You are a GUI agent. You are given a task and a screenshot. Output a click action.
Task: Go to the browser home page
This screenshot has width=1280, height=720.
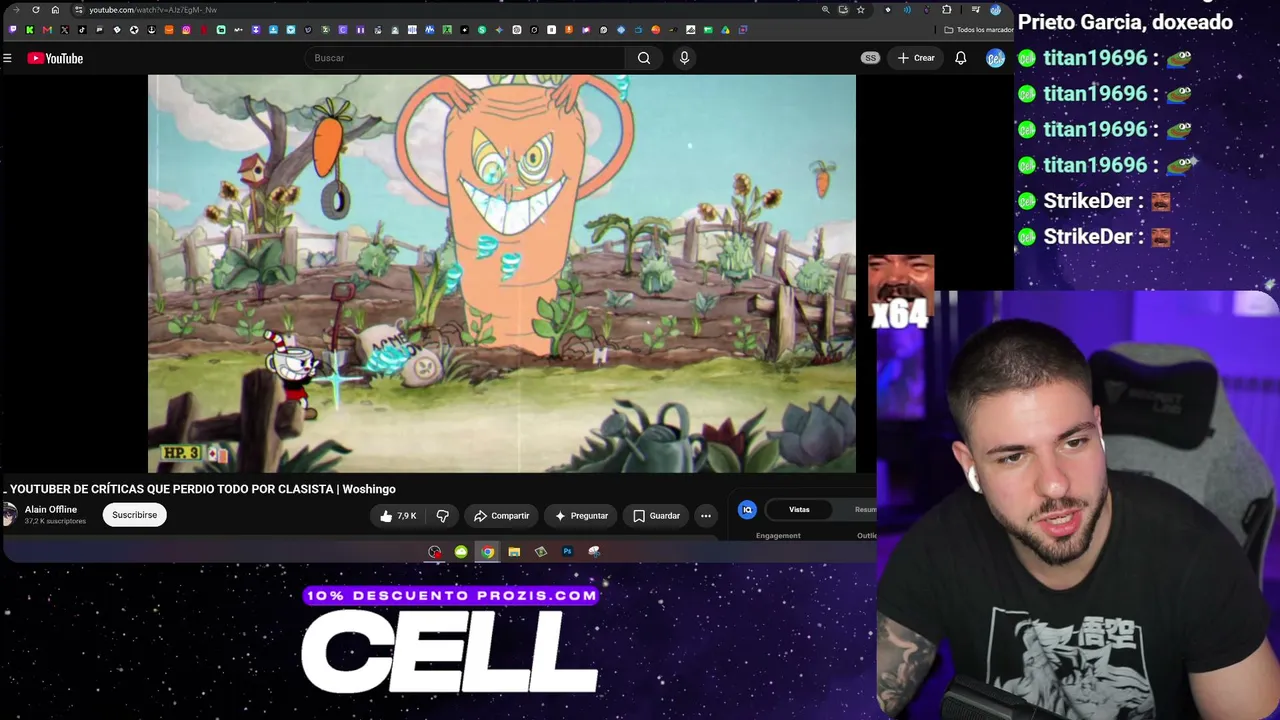coord(55,10)
